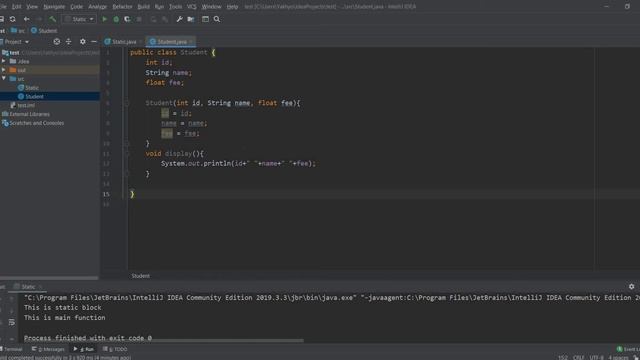The width and height of the screenshot is (640, 360).
Task: Toggle the Run tool window button
Action: 84,349
